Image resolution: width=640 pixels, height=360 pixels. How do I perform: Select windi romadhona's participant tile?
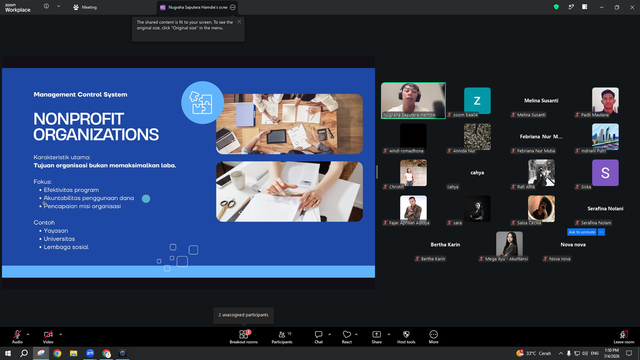[413, 137]
